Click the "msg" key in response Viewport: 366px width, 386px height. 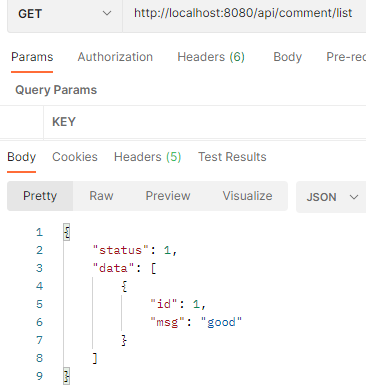tap(167, 322)
